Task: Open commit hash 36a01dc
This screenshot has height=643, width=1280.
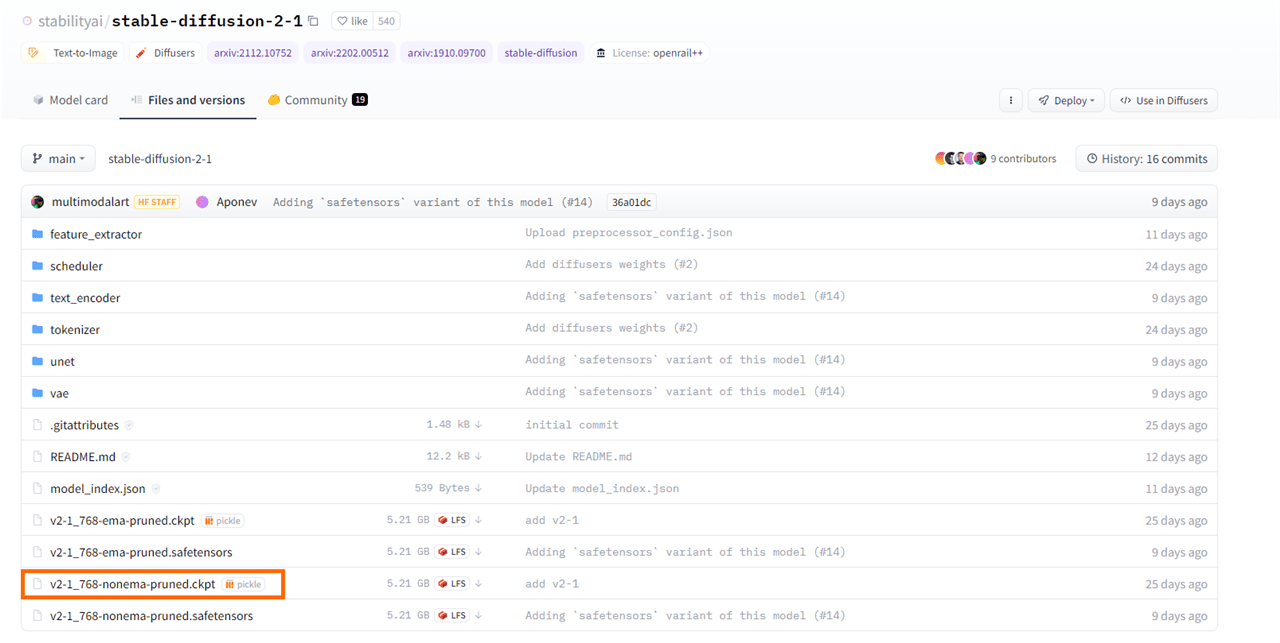Action: pyautogui.click(x=631, y=202)
